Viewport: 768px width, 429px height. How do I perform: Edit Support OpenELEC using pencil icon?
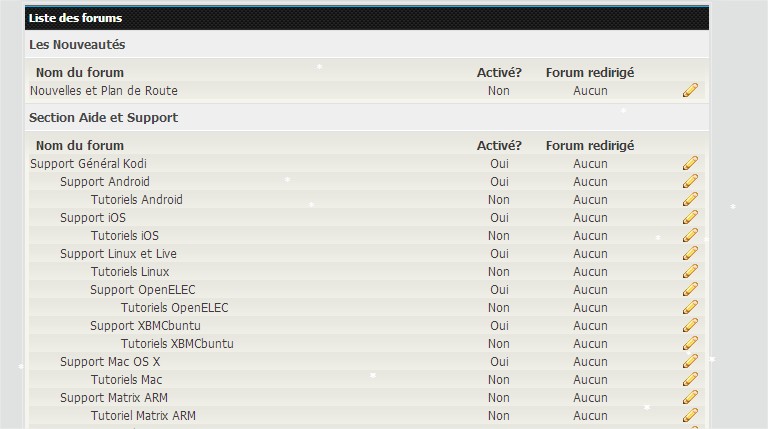click(690, 289)
